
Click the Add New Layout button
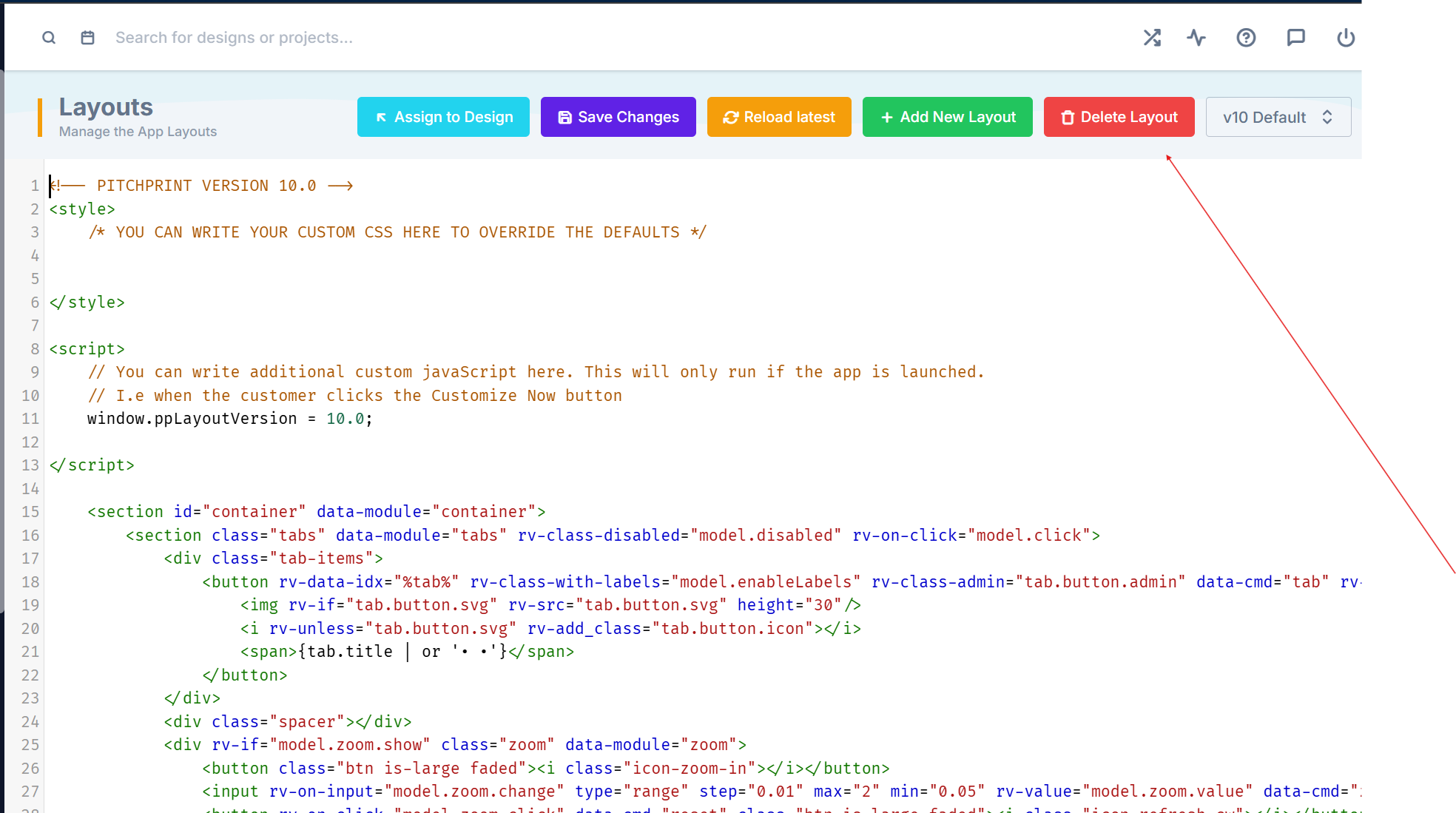[x=947, y=117]
